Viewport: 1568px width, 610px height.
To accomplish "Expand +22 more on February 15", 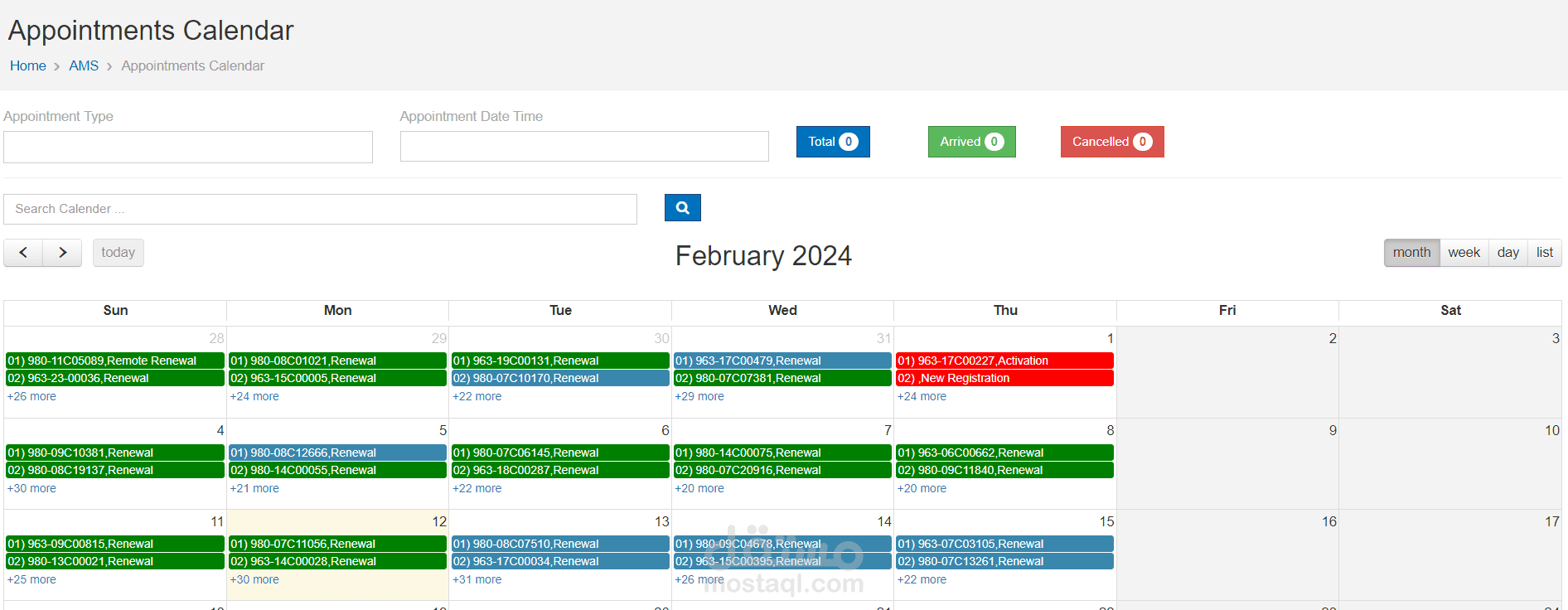I will (x=922, y=579).
